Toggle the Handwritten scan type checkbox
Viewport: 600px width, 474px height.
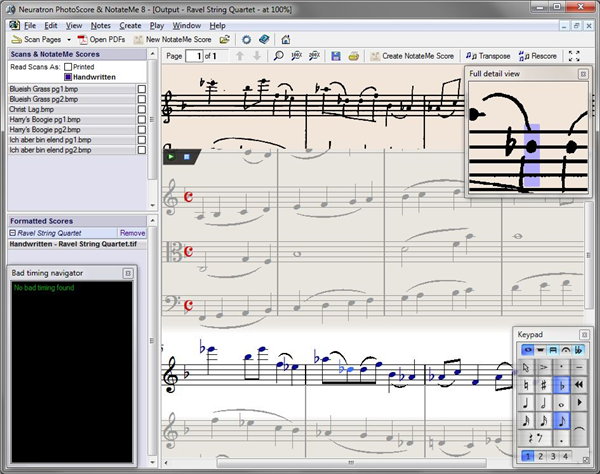pyautogui.click(x=68, y=77)
